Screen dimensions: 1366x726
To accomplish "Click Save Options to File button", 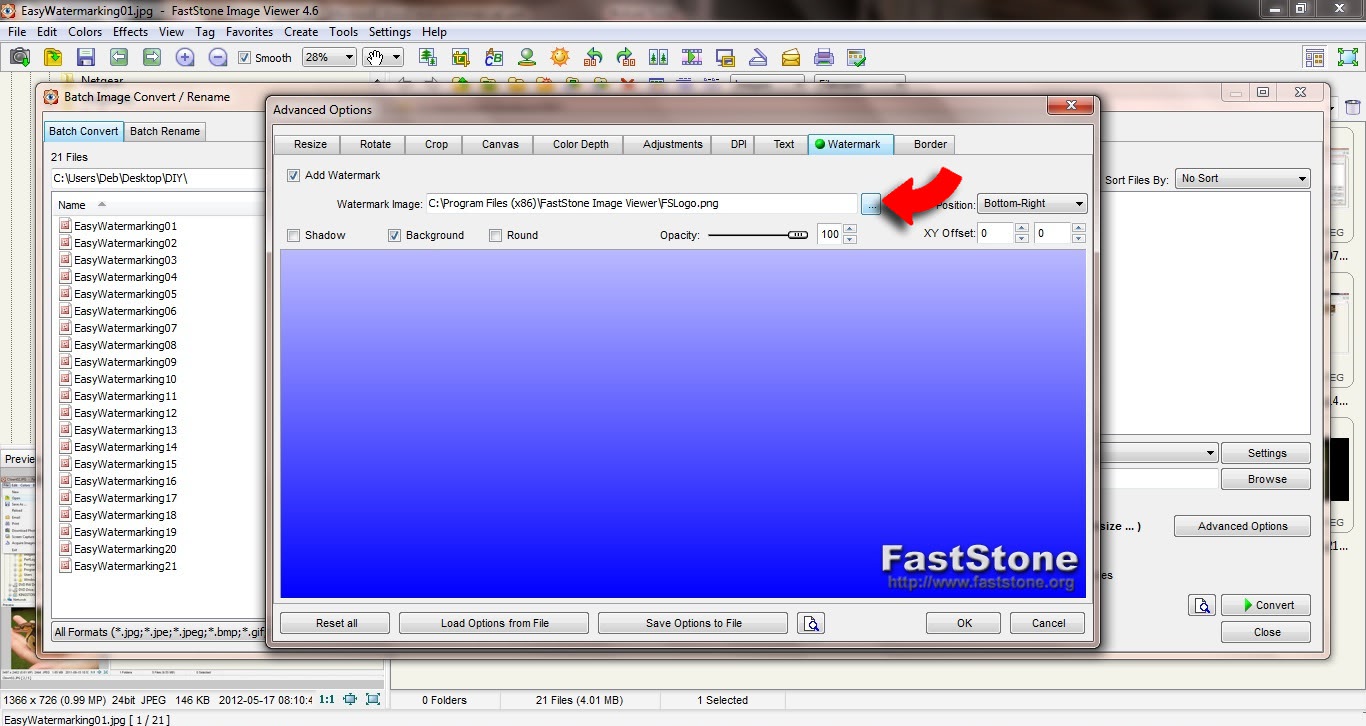I will pos(693,623).
